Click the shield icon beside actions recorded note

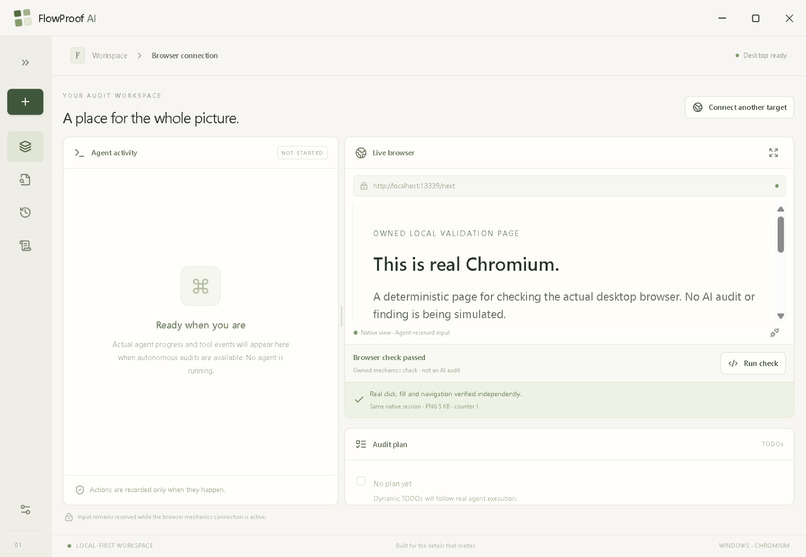[80, 490]
